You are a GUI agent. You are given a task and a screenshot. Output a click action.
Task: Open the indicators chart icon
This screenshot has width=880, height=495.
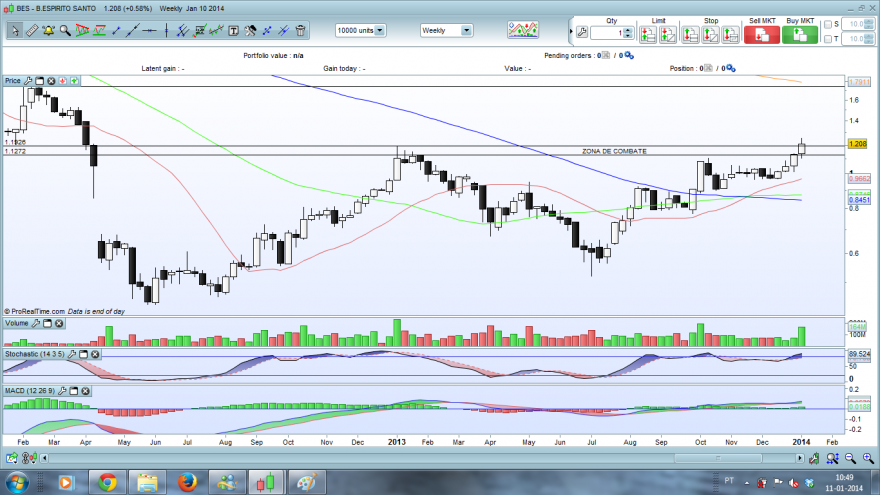pos(523,30)
